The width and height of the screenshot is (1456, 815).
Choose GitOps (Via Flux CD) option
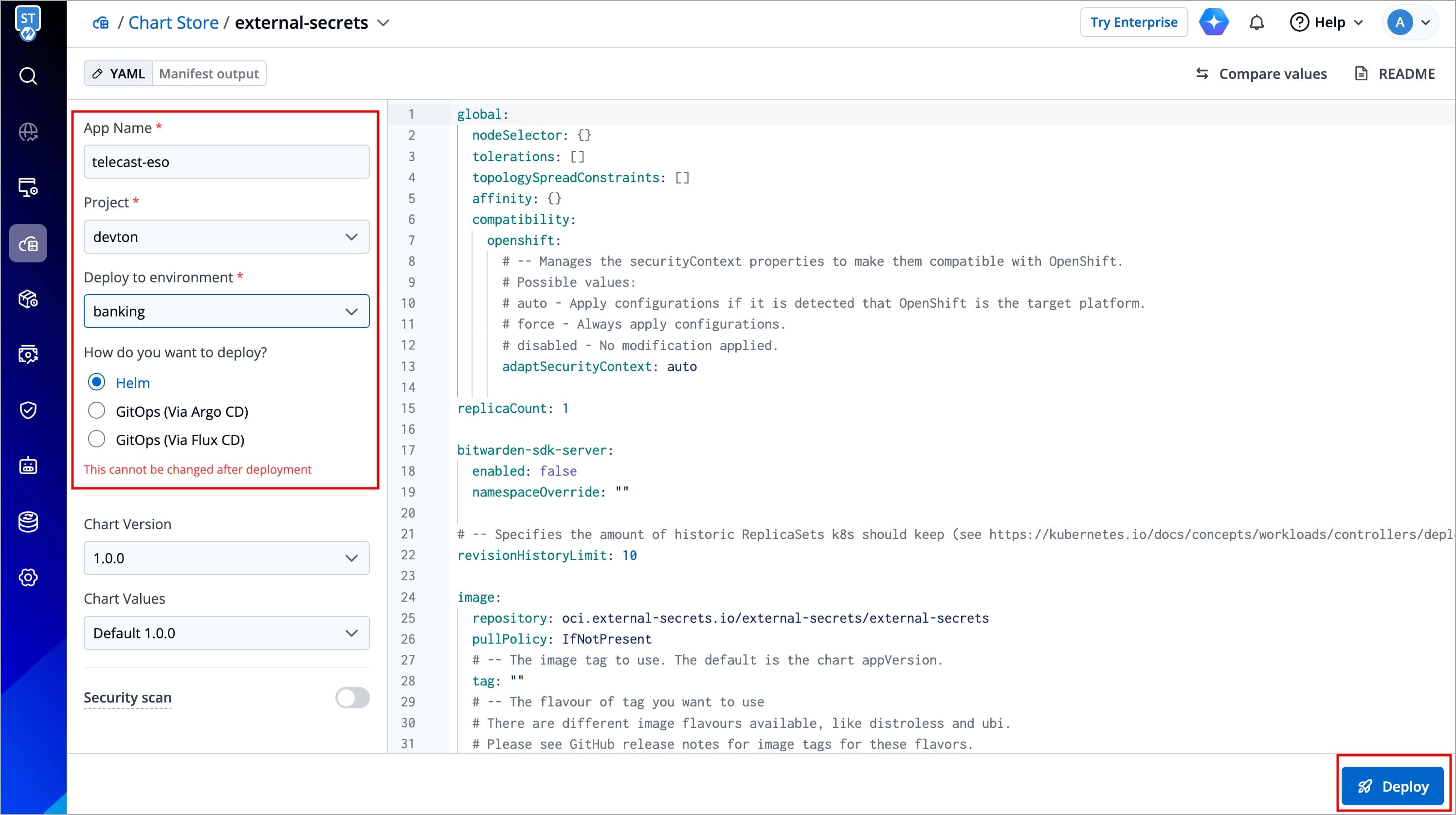[97, 440]
